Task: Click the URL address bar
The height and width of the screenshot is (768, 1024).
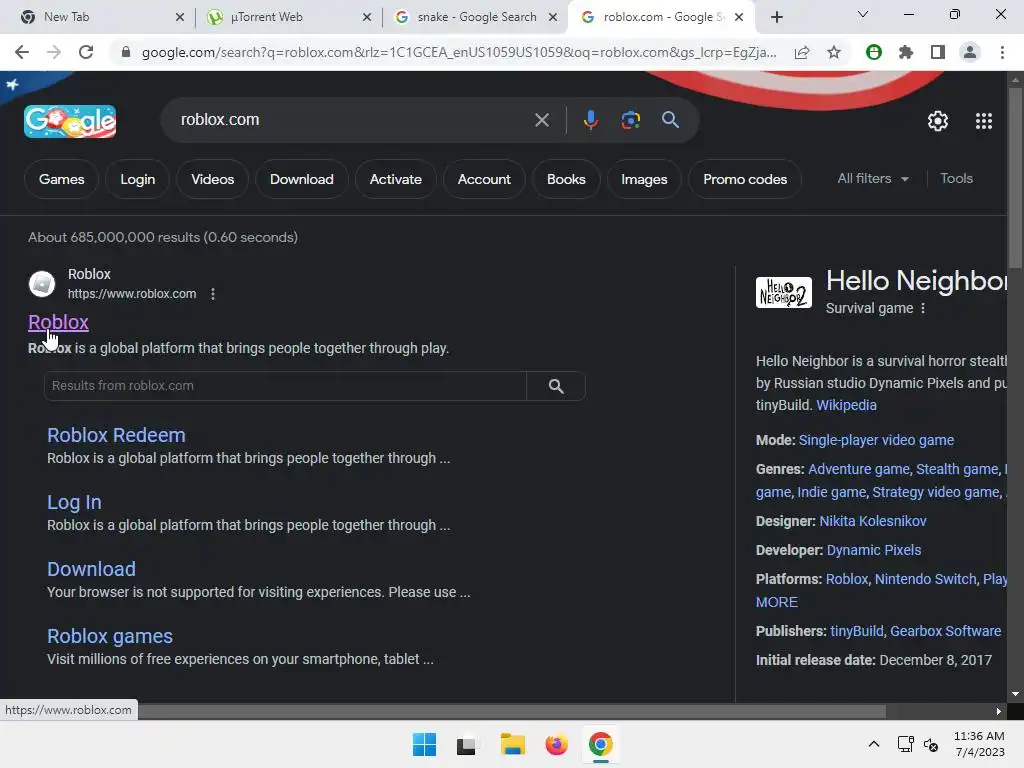Action: point(458,52)
